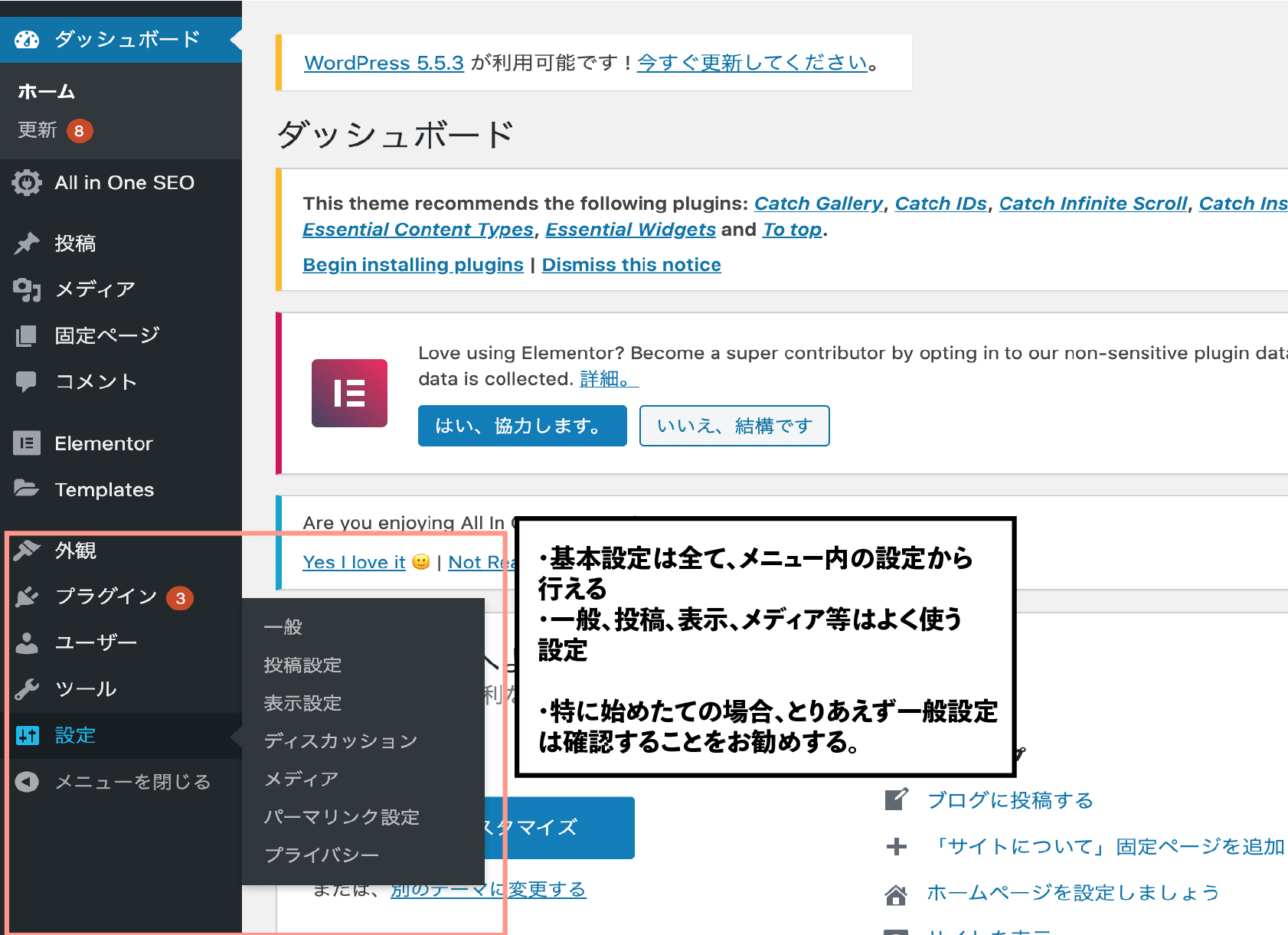
Task: Choose 一般 in settings flyout
Action: (x=283, y=627)
